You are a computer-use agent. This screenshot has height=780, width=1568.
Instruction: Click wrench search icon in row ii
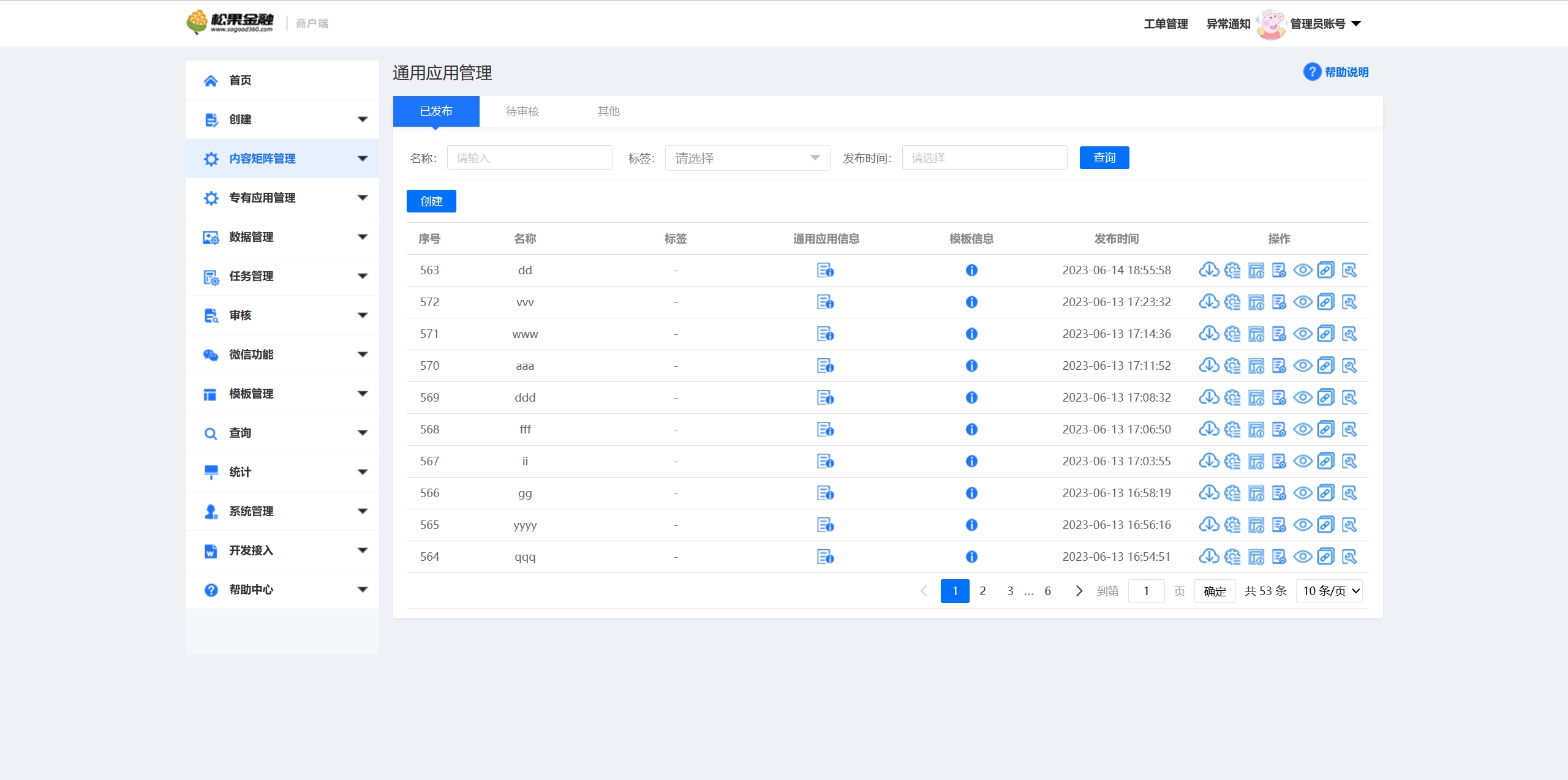1349,461
